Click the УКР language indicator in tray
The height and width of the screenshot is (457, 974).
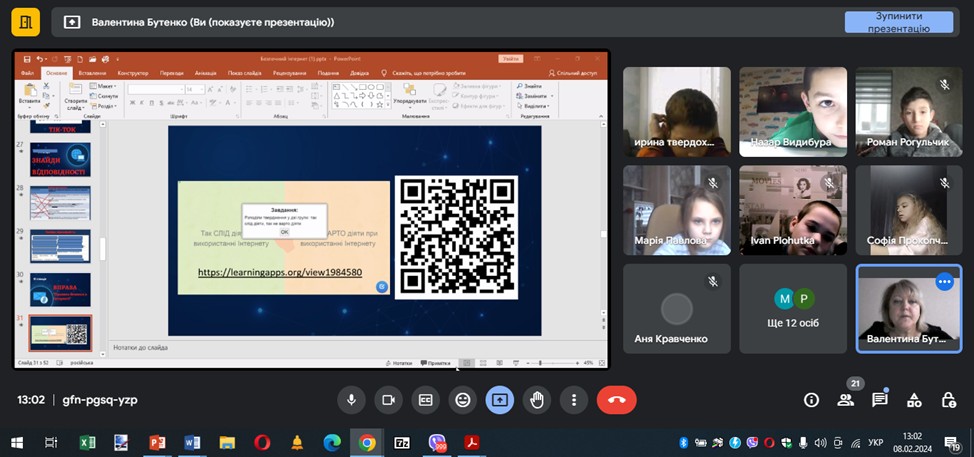(875, 443)
